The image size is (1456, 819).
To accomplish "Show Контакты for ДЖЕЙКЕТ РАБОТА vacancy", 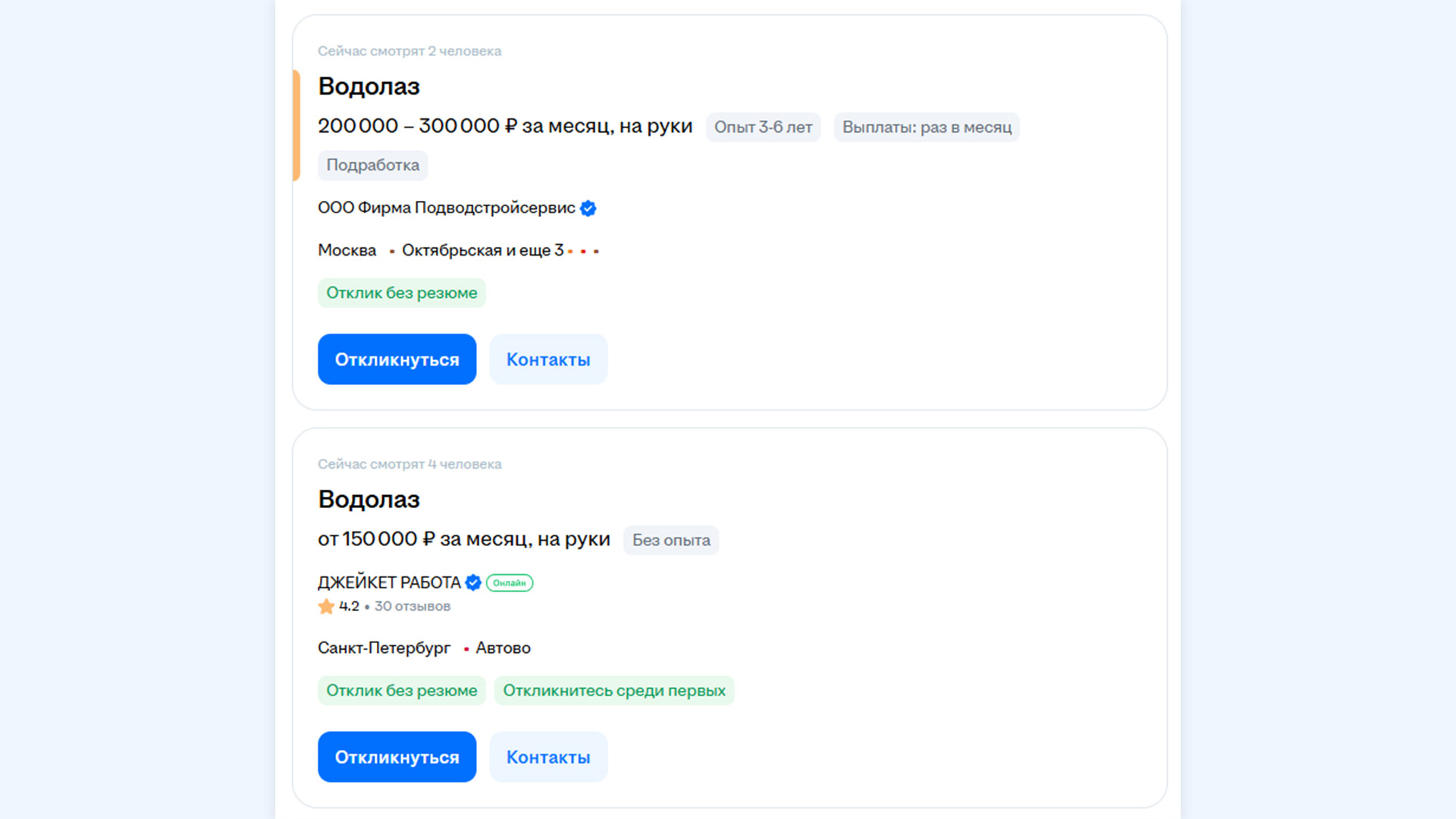I will click(548, 757).
